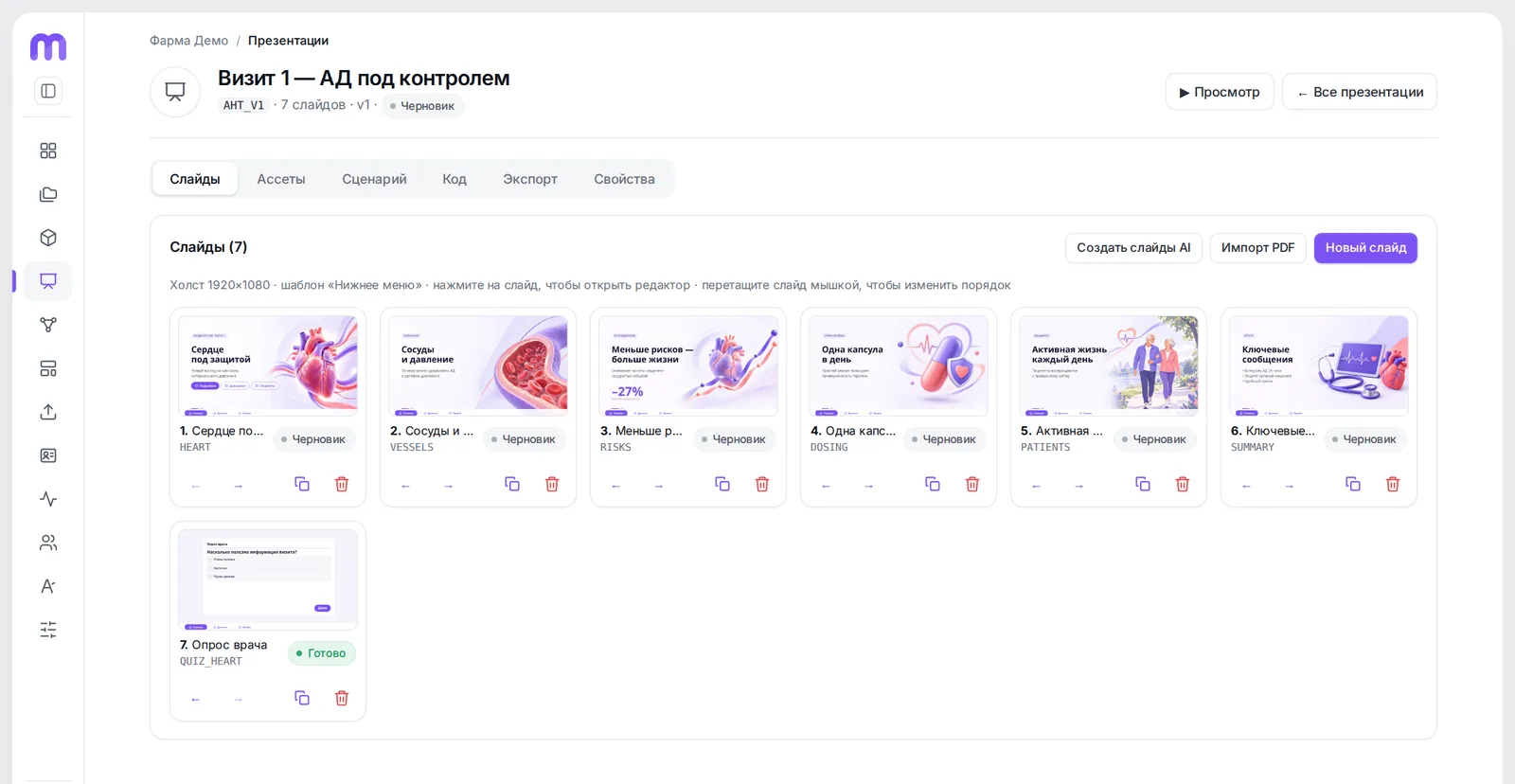Duplicate slide 1 Сердце
This screenshot has height=784, width=1515.
tap(302, 484)
